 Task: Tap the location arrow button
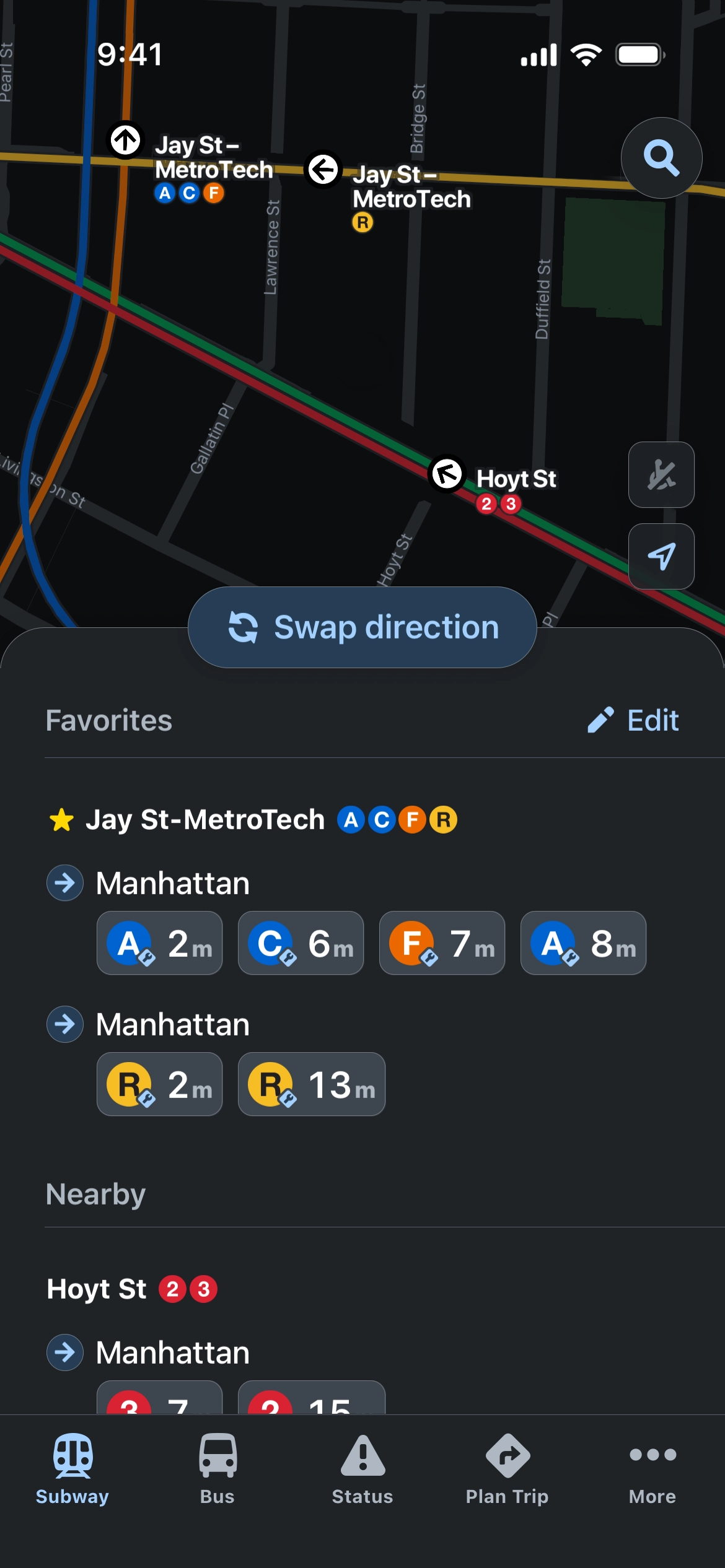tap(661, 556)
